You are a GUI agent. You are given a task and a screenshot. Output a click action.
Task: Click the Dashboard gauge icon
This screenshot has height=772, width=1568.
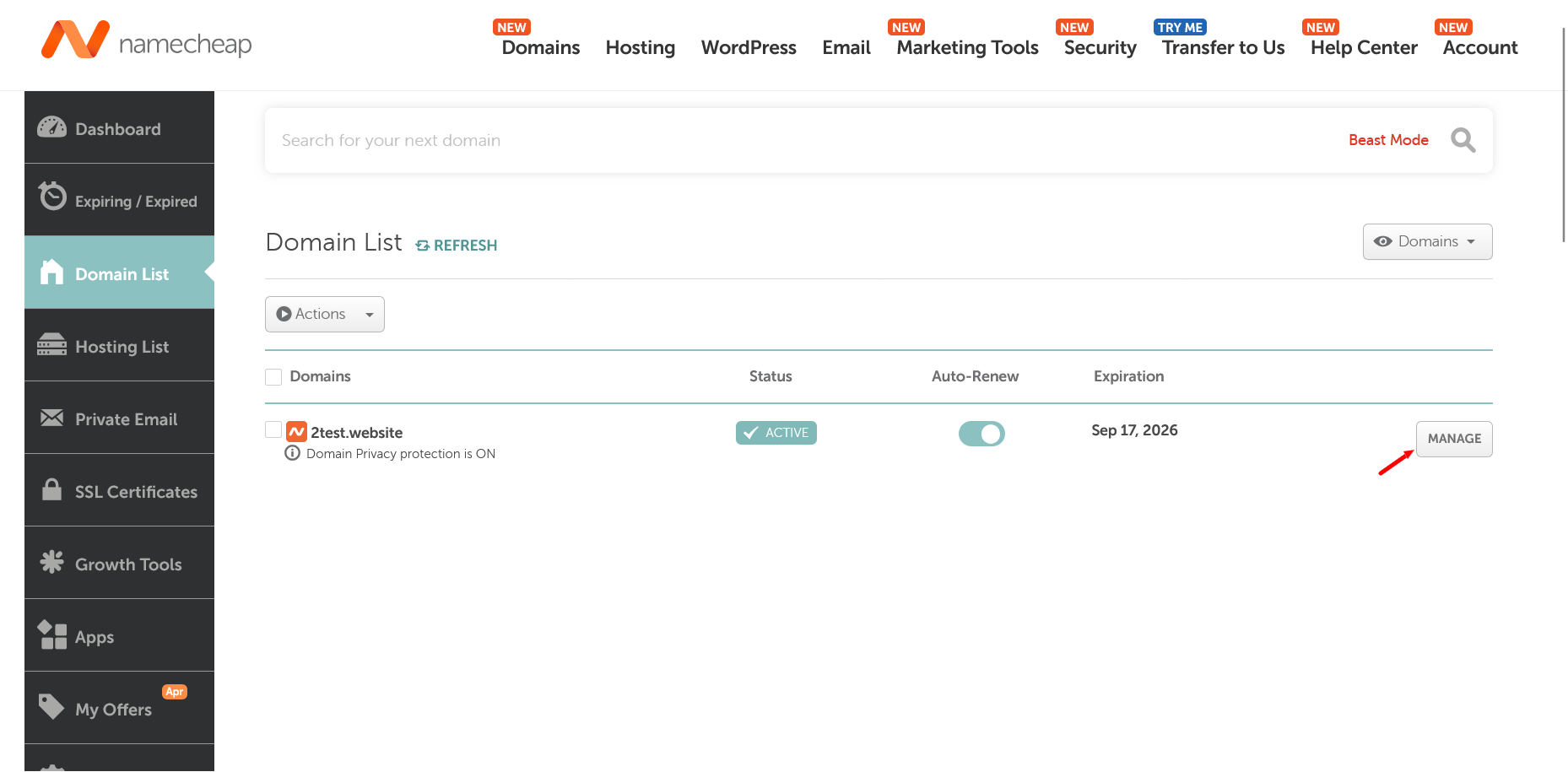(51, 127)
